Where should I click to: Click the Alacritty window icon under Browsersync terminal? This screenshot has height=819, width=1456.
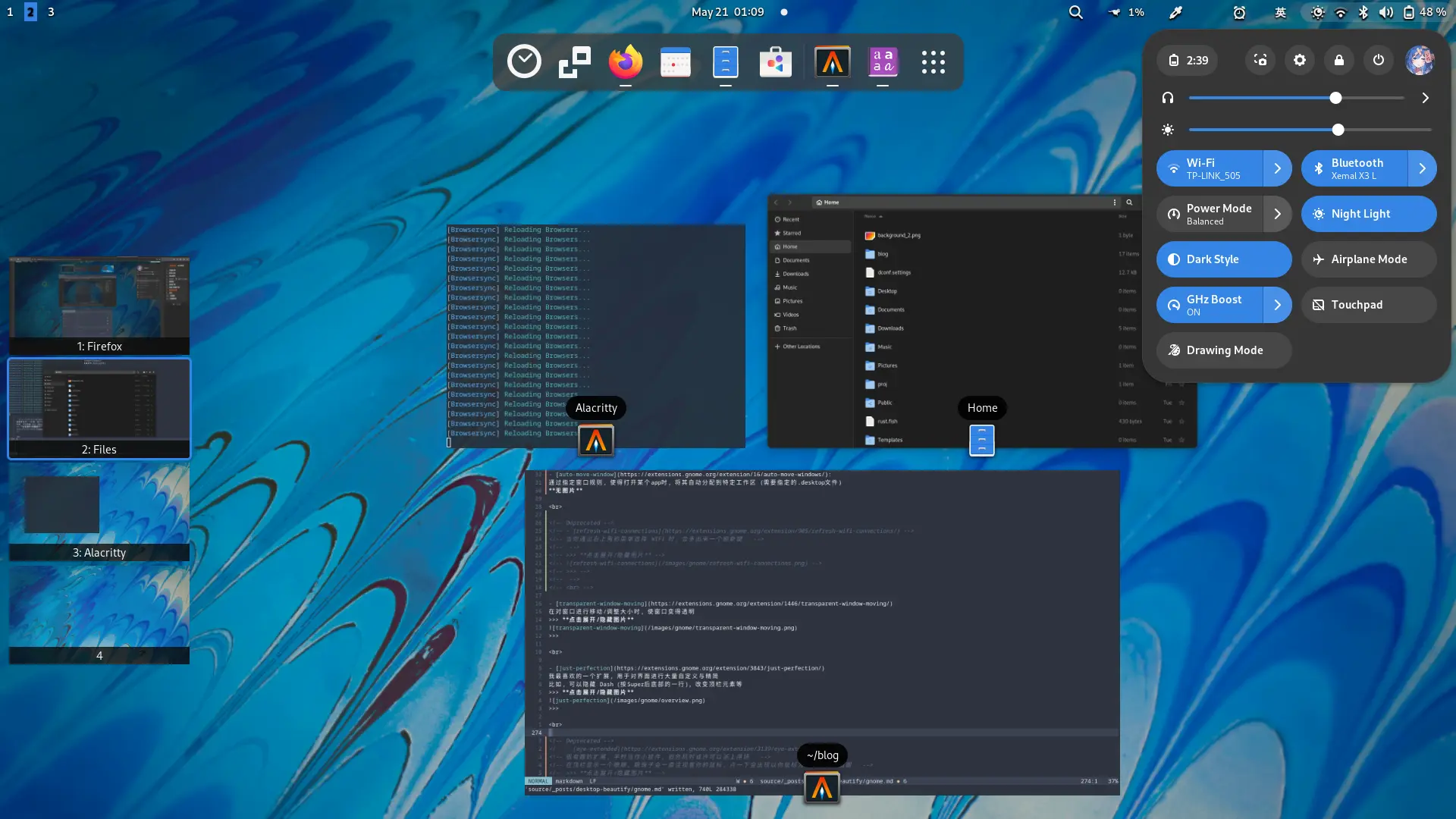tap(596, 441)
